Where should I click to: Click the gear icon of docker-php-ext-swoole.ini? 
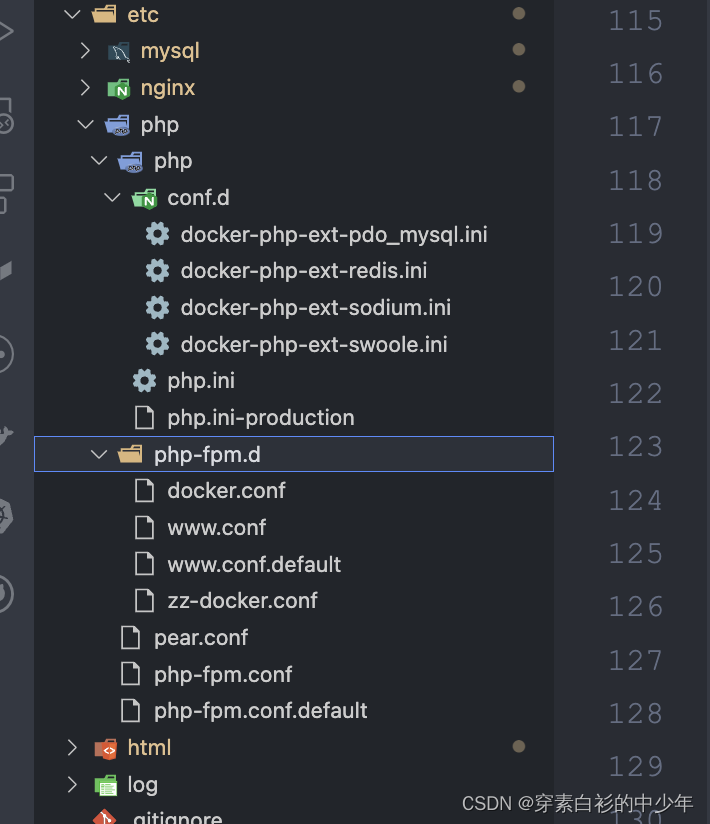pyautogui.click(x=157, y=344)
